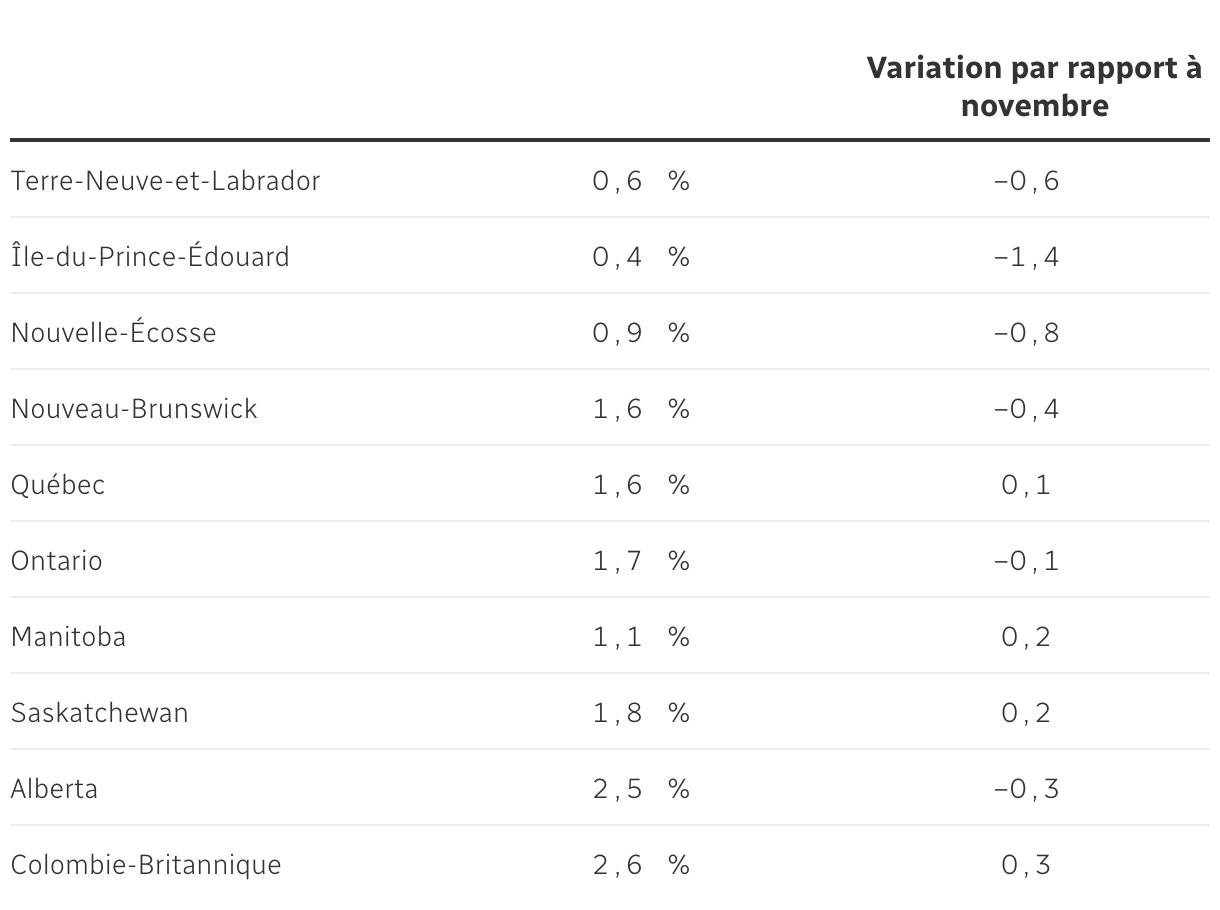Select the 0,9 % value for Nouvelle-Écosse

point(640,333)
